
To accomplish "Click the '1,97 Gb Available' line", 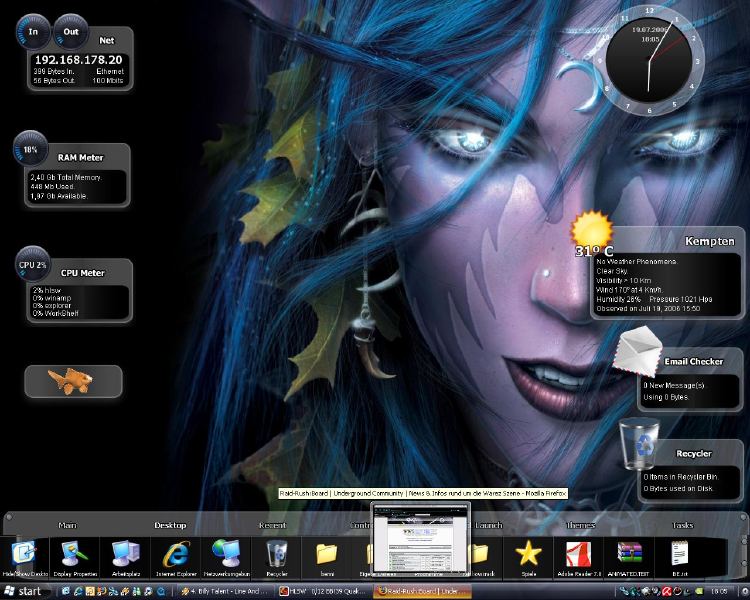I will click(58, 196).
